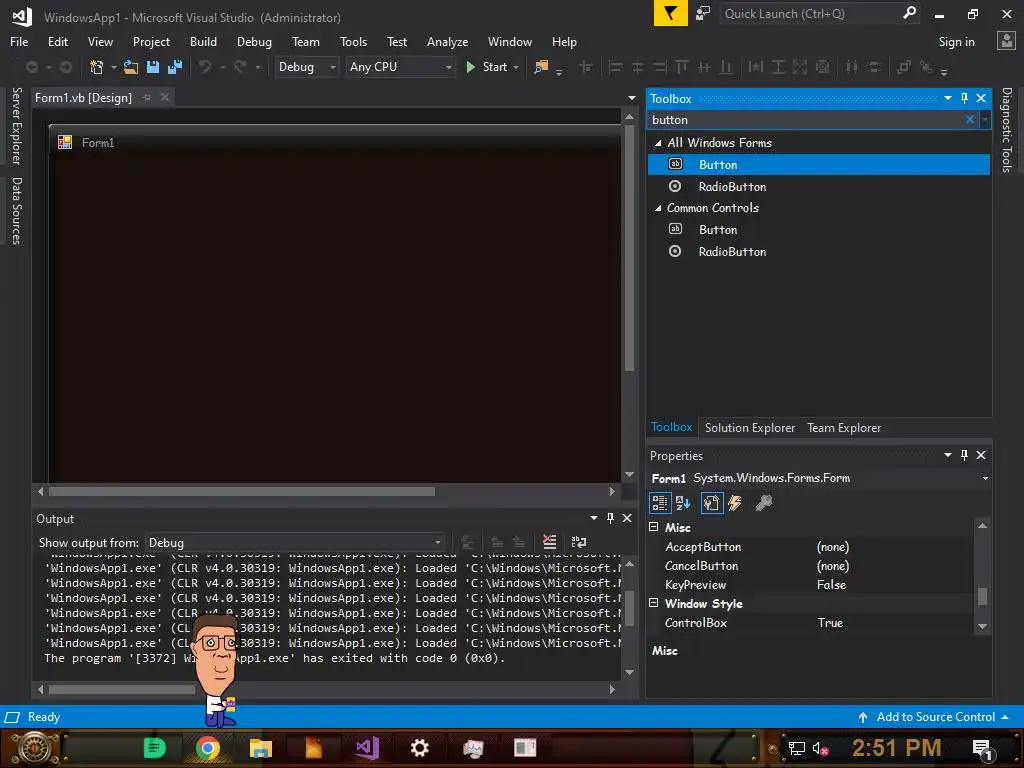Click the Property Pages wrench icon
Image resolution: width=1024 pixels, height=768 pixels.
click(763, 503)
